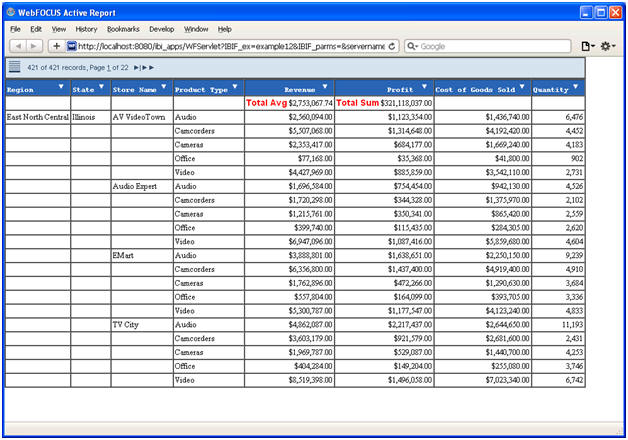Screen dimensions: 628x440
Task: Select the EMart store cell
Action: coord(142,255)
